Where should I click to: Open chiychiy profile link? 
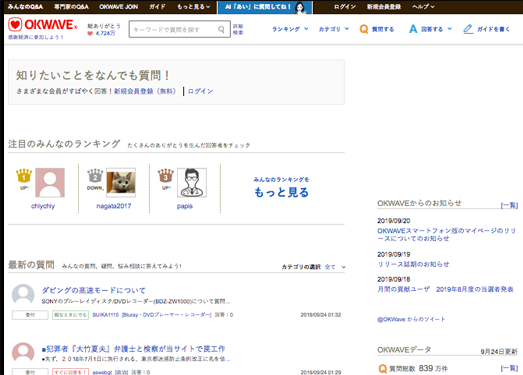click(x=43, y=206)
